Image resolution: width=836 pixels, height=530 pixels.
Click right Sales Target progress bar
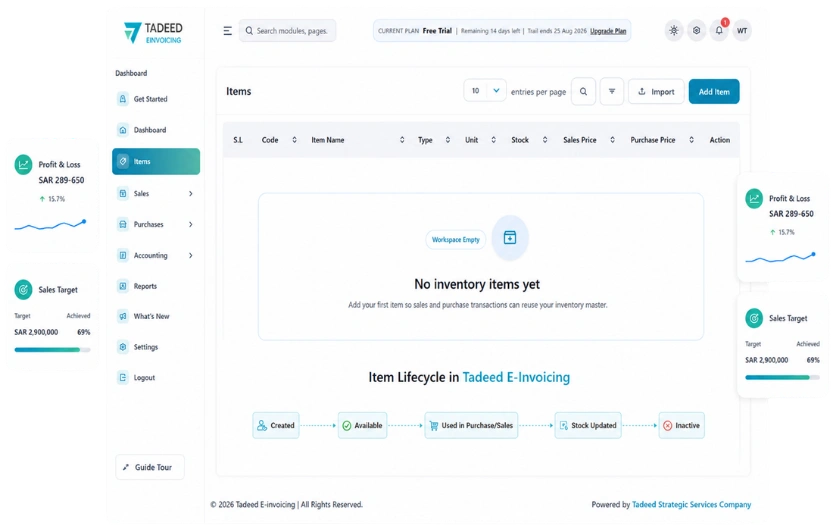782,378
